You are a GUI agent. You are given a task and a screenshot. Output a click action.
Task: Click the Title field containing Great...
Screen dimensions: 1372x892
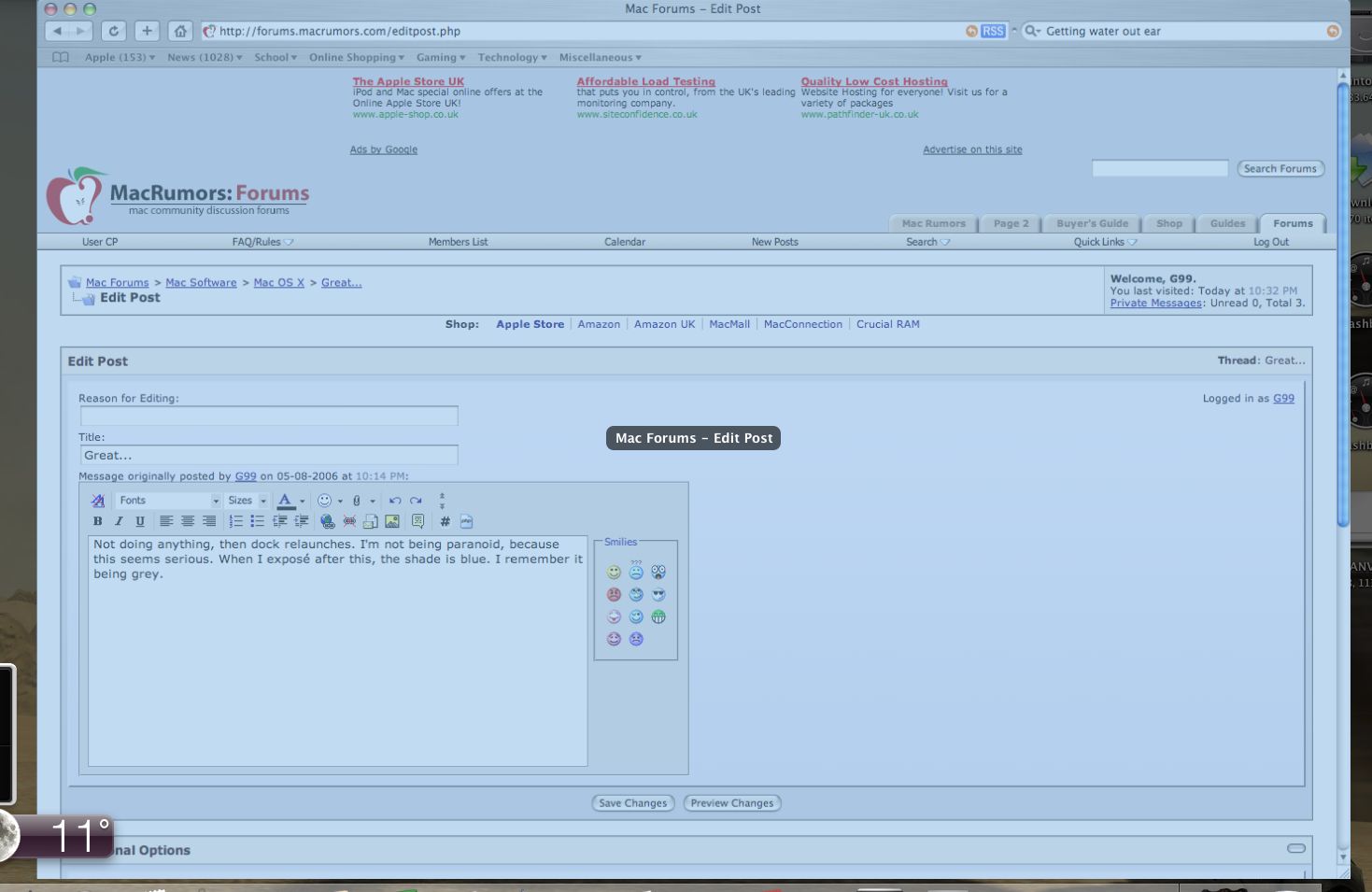[269, 455]
